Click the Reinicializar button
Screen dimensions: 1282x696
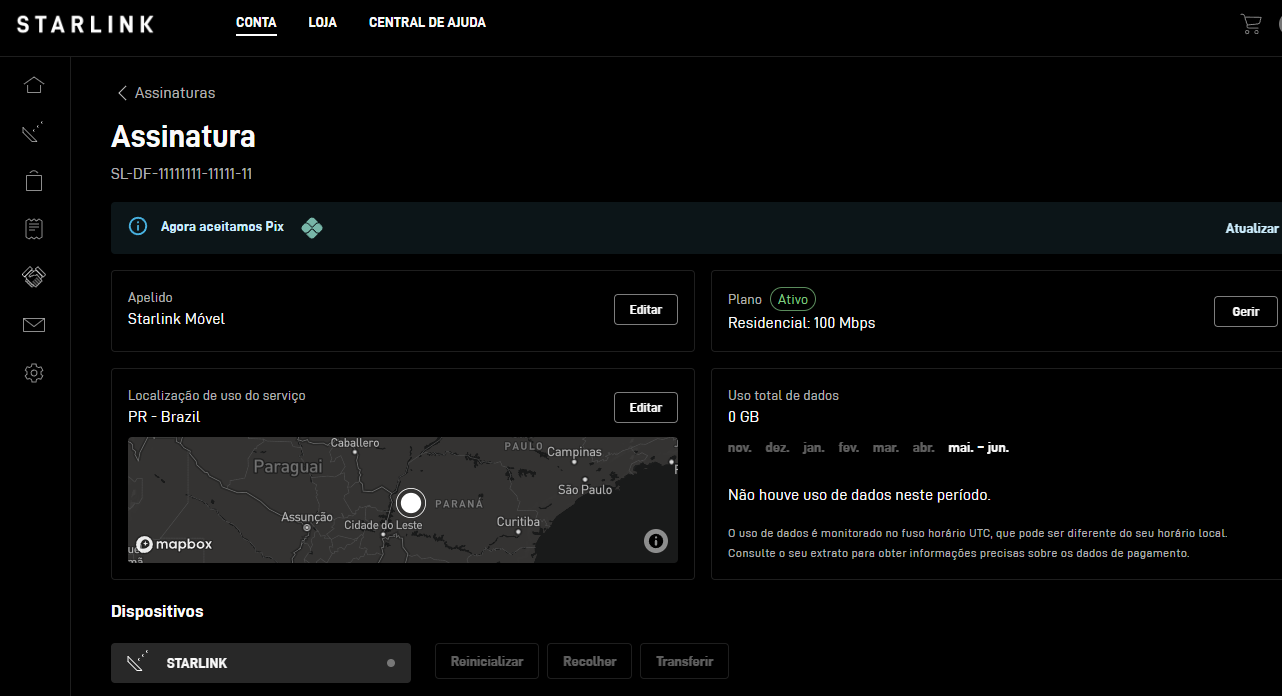tap(487, 661)
